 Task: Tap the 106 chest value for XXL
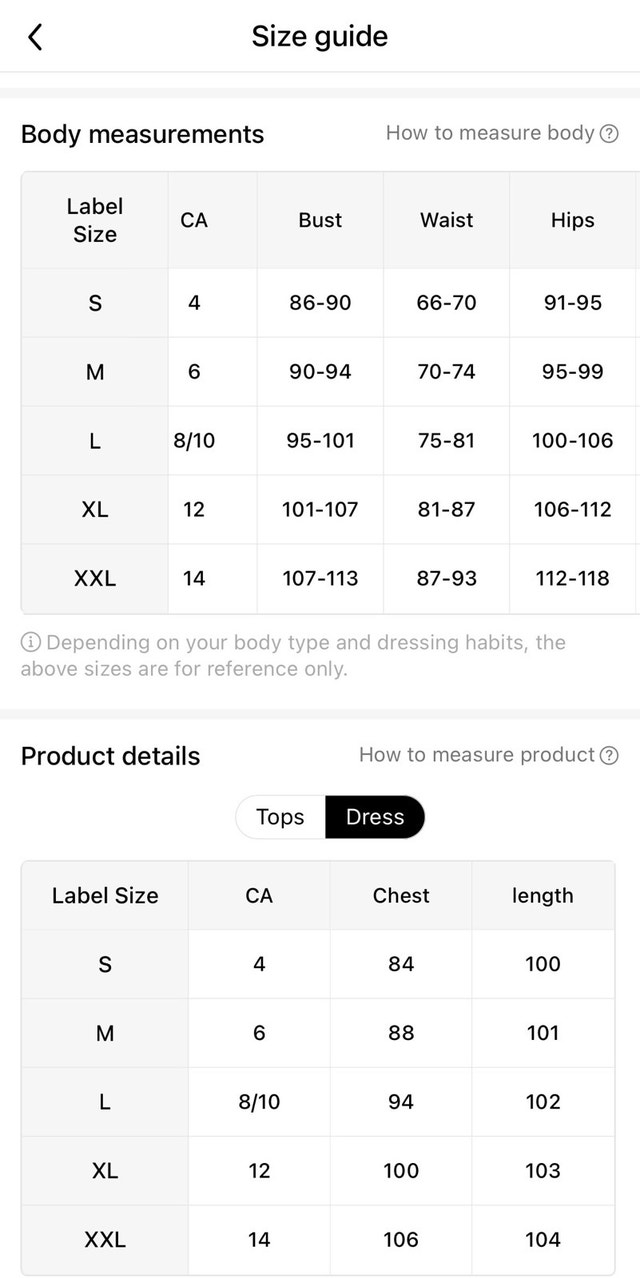pos(401,1240)
